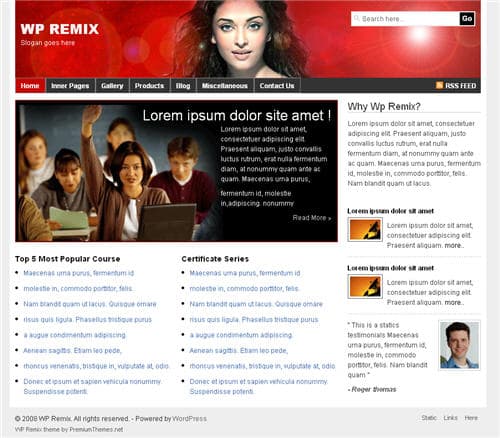The width and height of the screenshot is (500, 438).
Task: Open 'molestie in, commodo' link under Popular Course
Action: (x=78, y=288)
